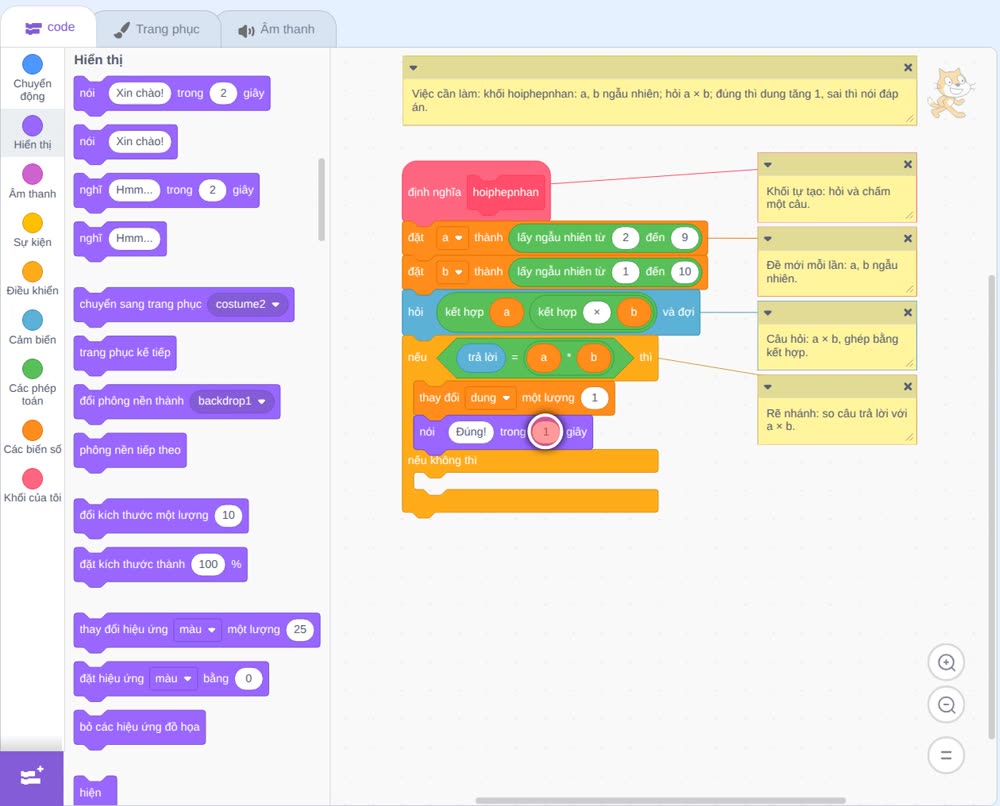The height and width of the screenshot is (806, 1000).
Task: Click the 'trang phục kế tiếp' block
Action: [125, 353]
